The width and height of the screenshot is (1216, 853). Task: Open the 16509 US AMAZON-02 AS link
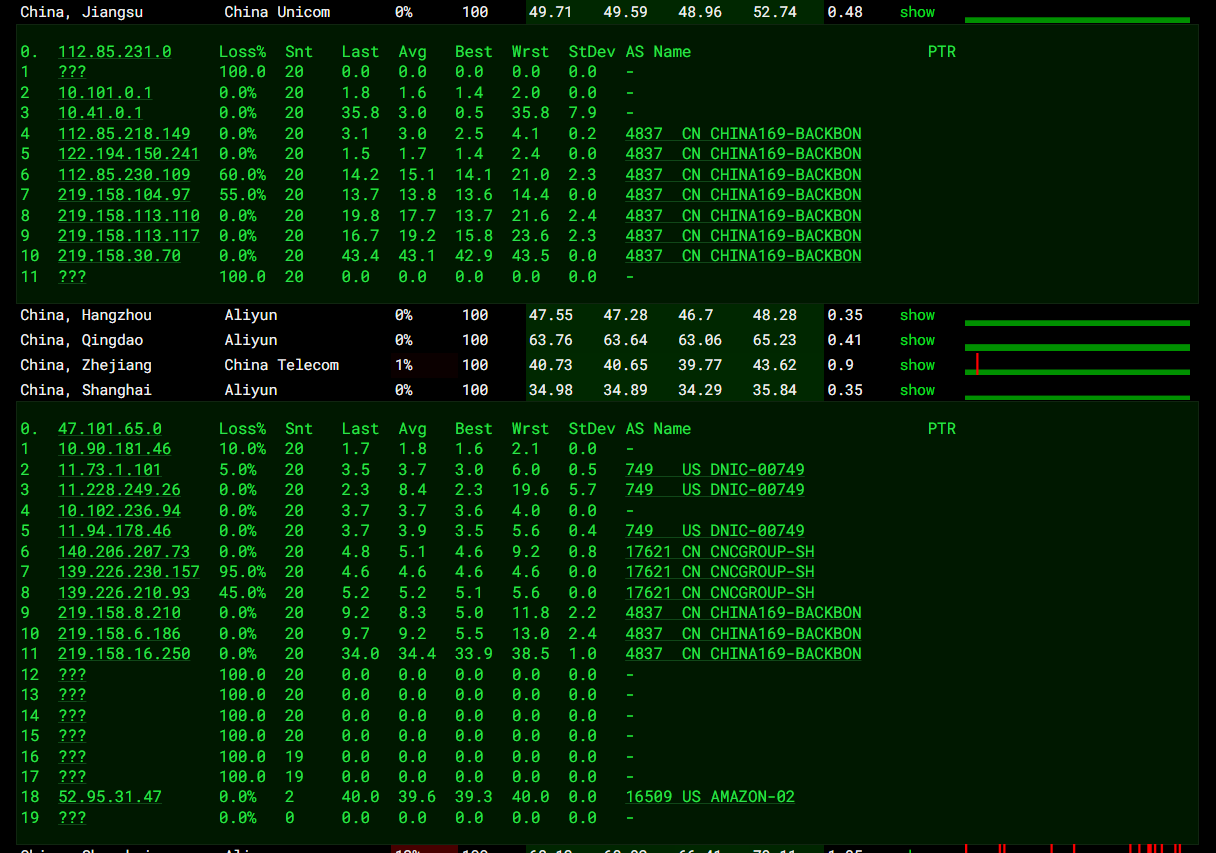pos(710,797)
